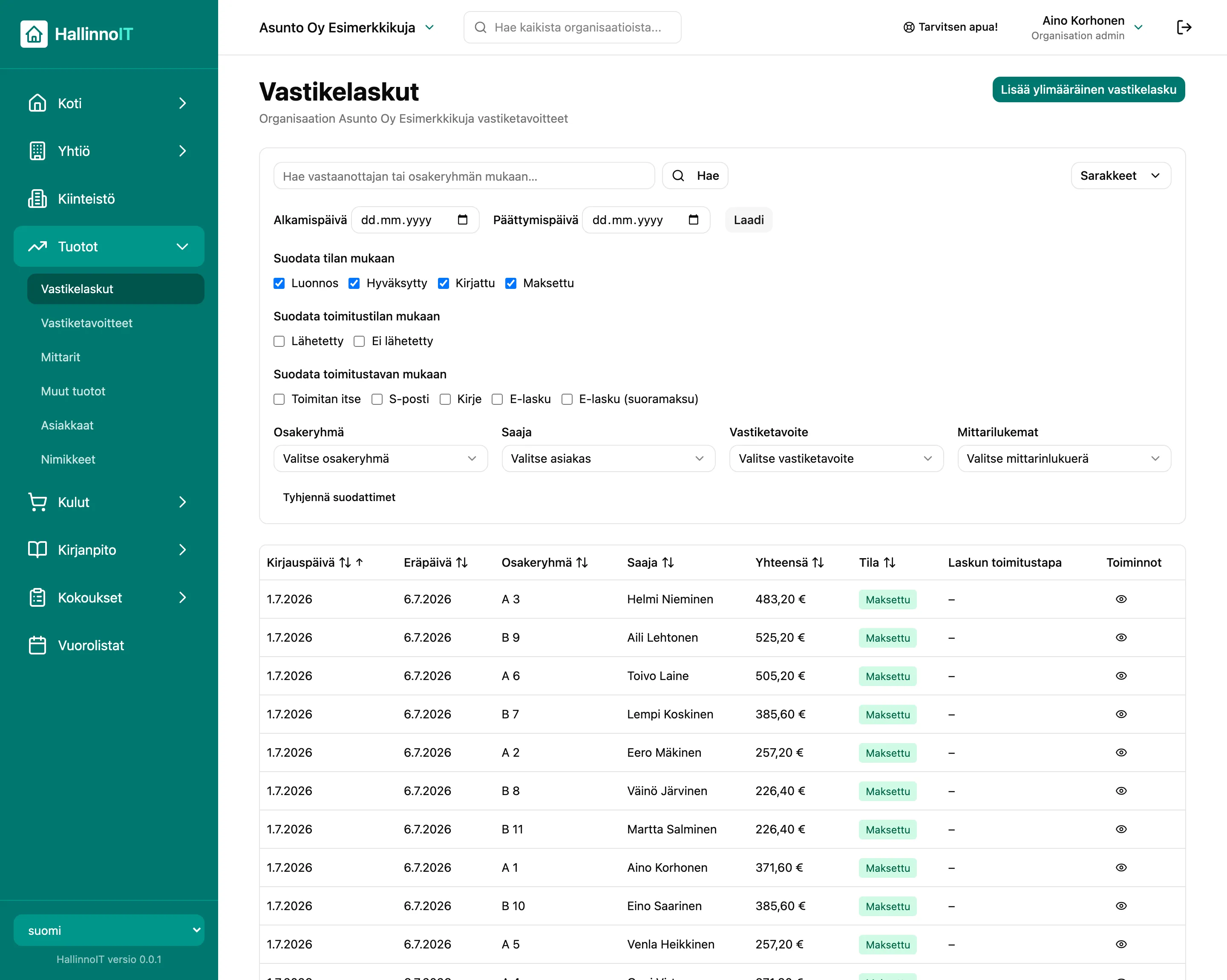Select Nimikkeet sidebar item
Screen dimensions: 1227x980
(x=115, y=460)
